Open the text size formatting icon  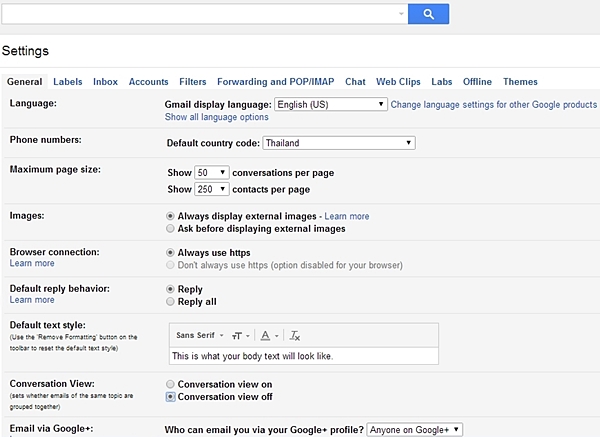point(241,335)
